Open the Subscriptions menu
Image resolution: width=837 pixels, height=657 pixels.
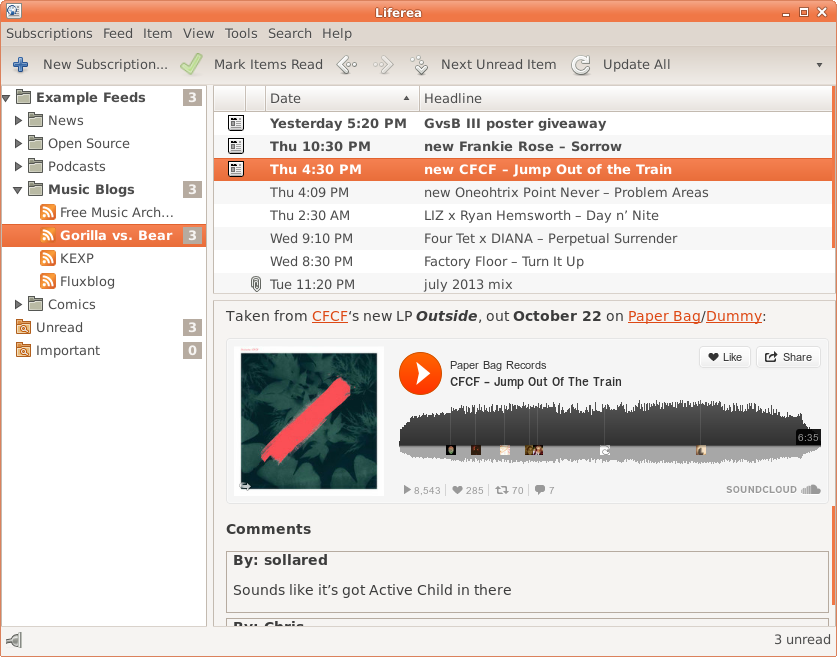click(49, 33)
